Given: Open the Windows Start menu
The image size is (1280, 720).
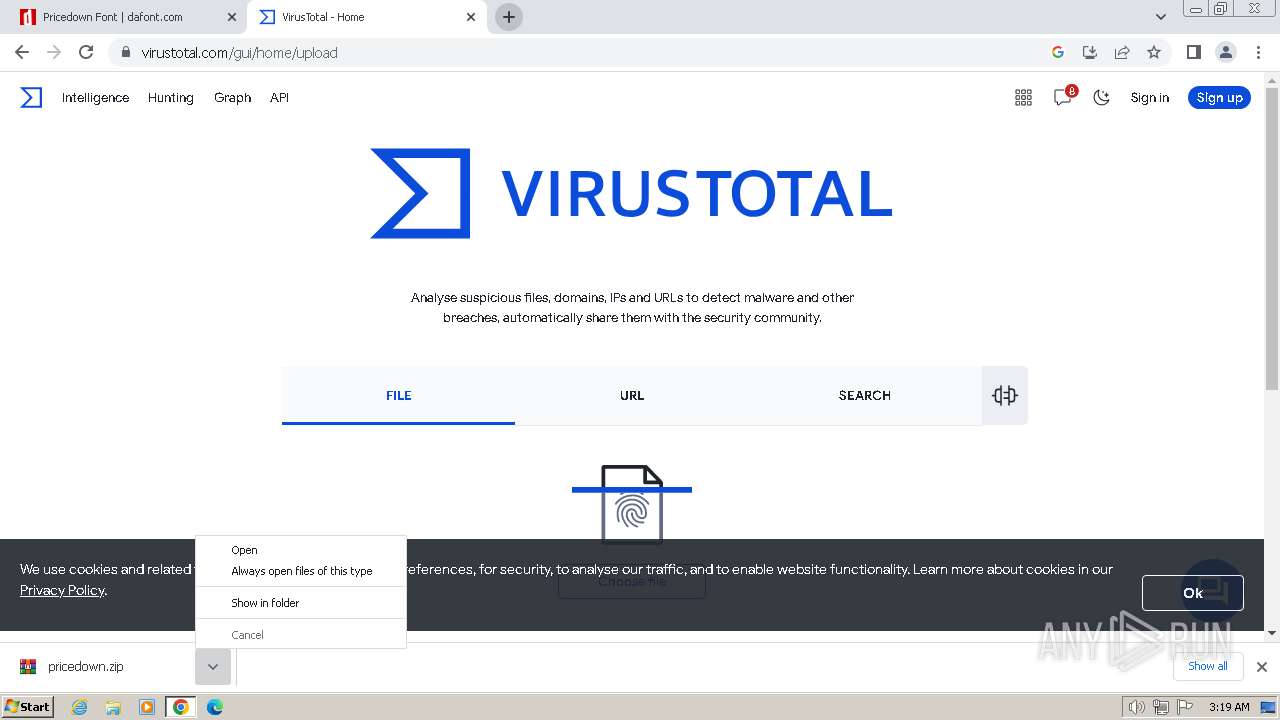Looking at the screenshot, I should (x=28, y=706).
